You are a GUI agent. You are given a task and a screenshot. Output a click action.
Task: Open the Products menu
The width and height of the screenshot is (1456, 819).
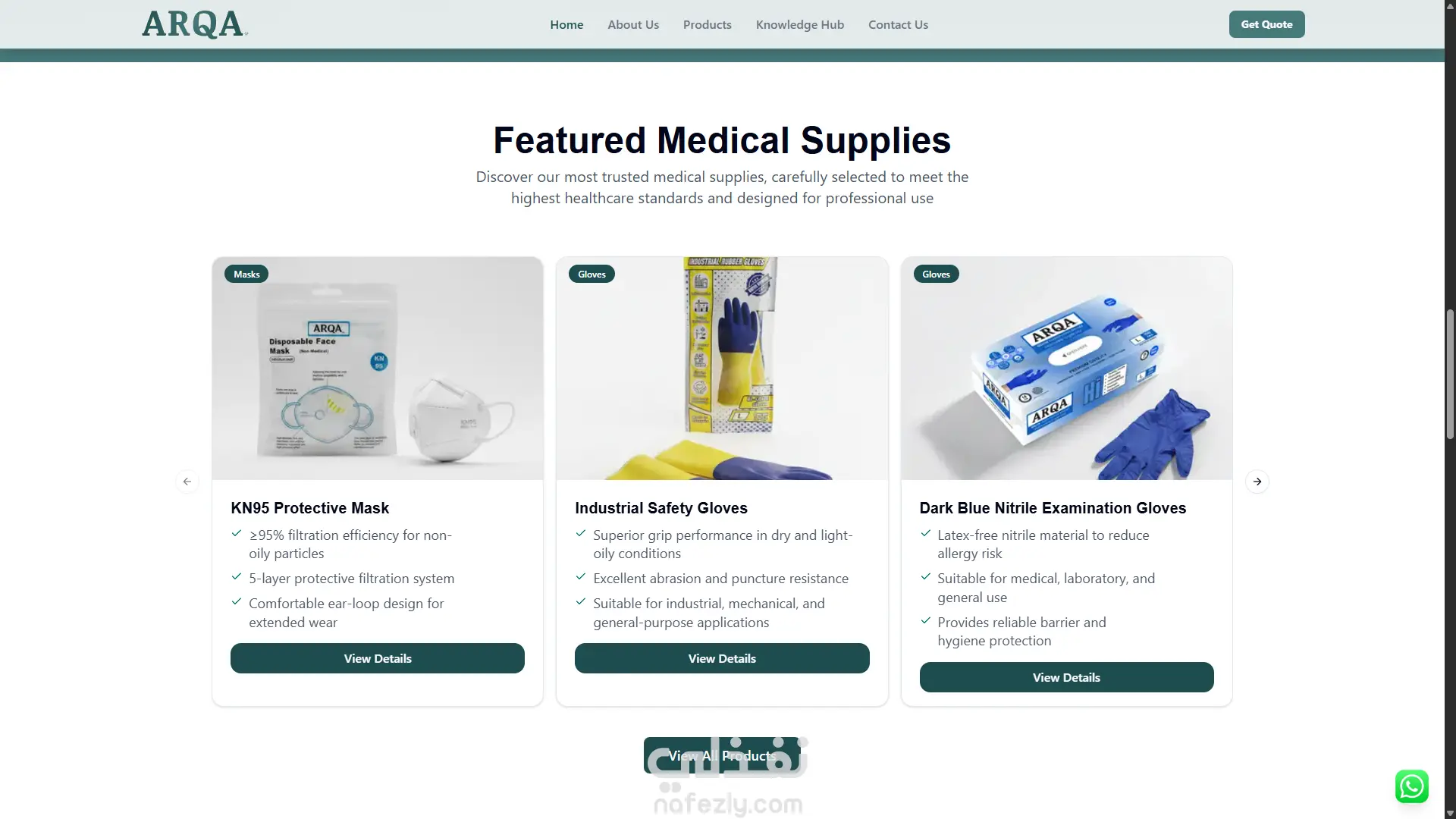707,24
